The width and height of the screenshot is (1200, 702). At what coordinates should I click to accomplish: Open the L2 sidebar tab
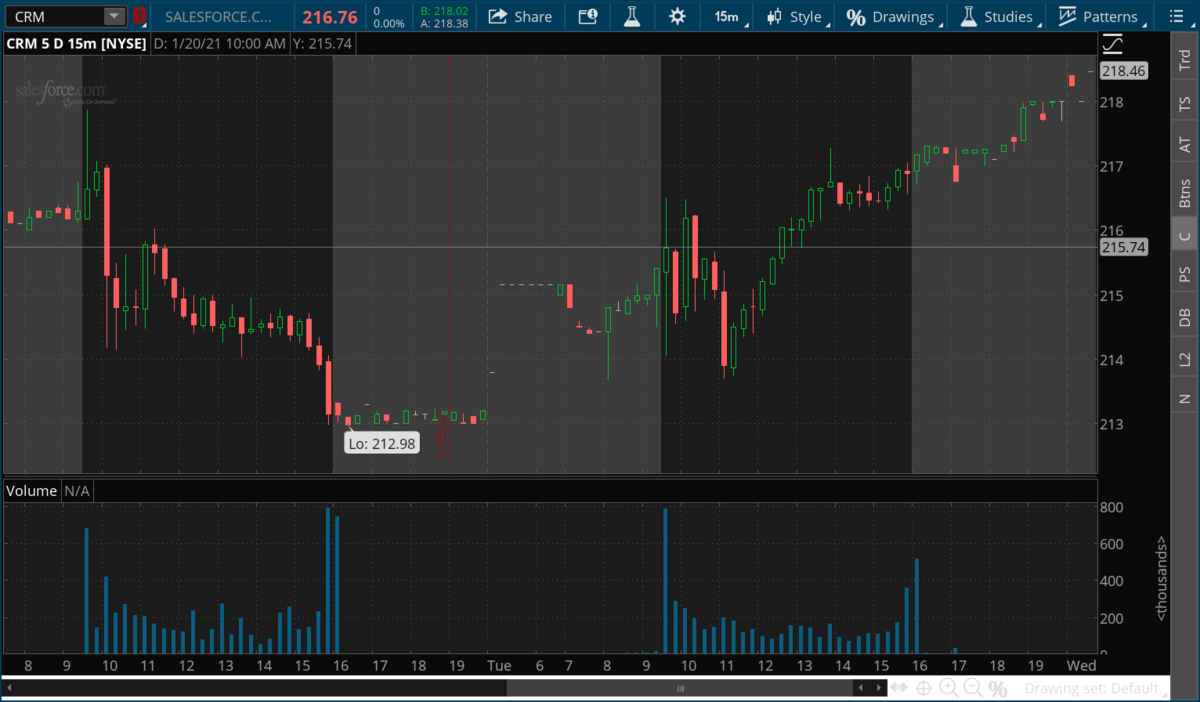[x=1185, y=359]
